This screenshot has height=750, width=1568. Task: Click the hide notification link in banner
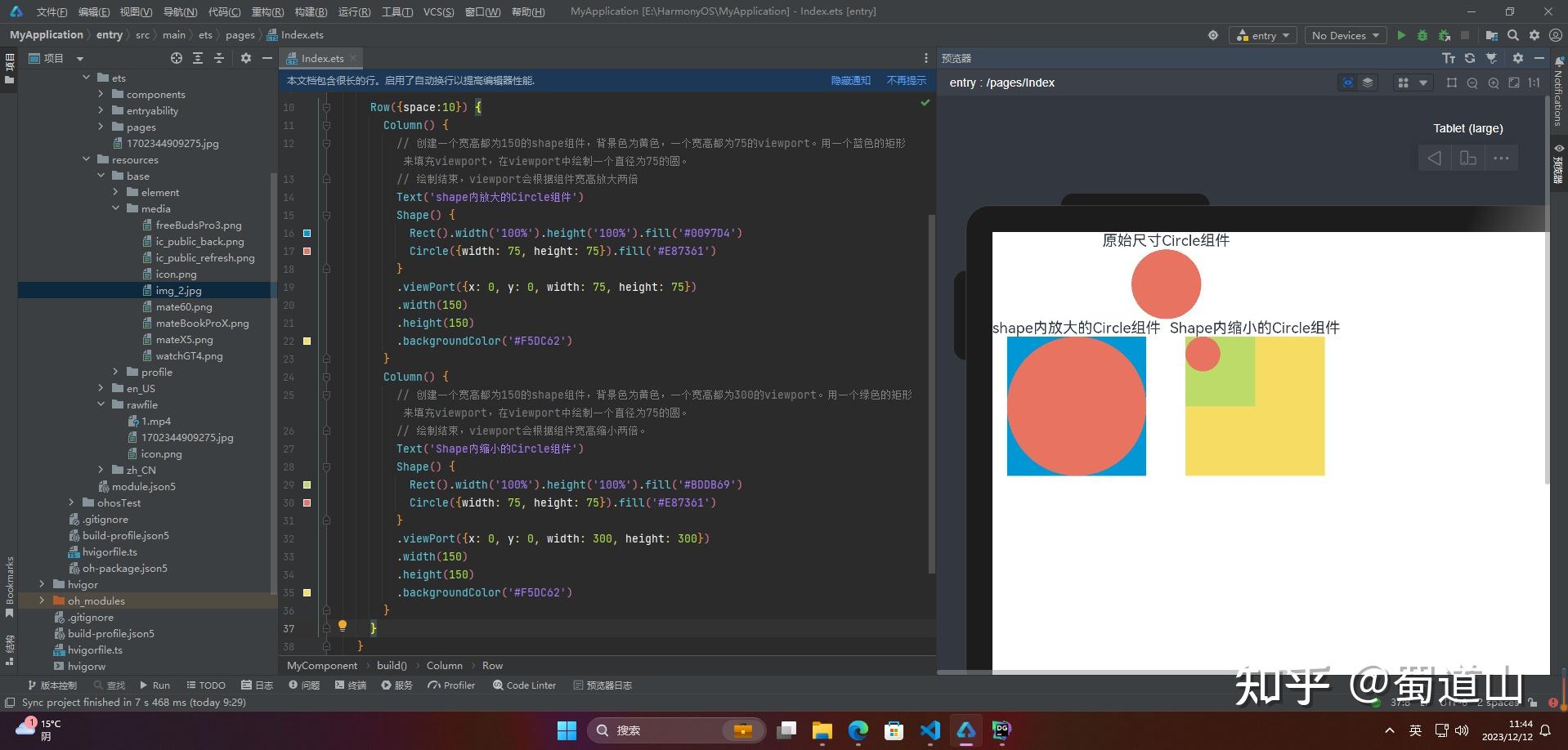(850, 80)
